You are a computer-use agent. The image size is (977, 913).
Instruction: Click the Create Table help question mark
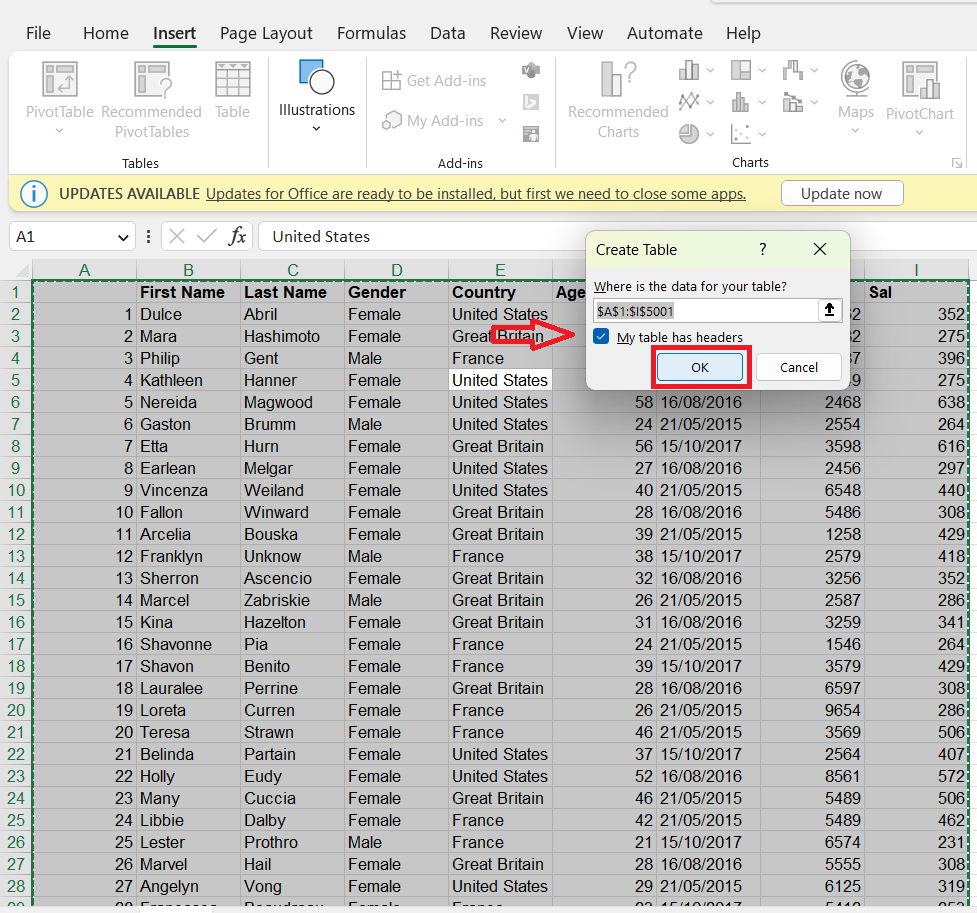pos(763,249)
